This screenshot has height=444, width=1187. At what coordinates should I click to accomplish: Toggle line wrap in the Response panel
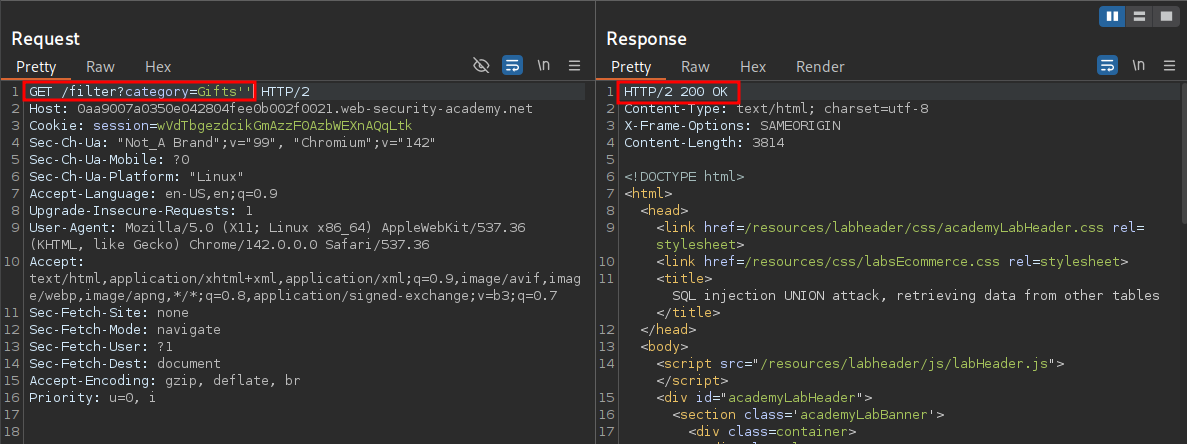tap(1107, 66)
